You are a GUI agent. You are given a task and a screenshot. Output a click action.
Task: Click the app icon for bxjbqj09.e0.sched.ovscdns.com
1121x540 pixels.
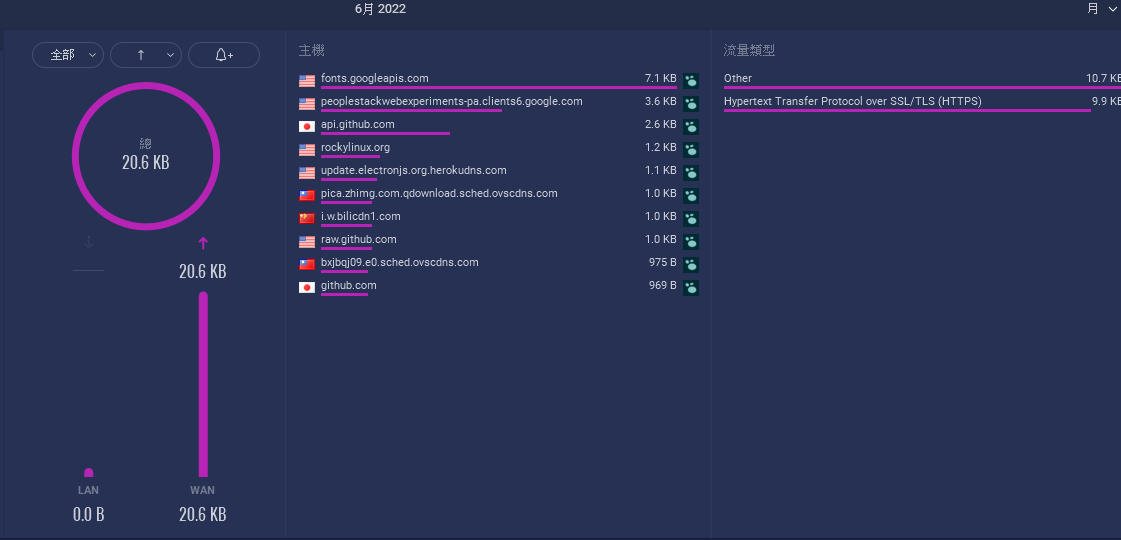[691, 265]
